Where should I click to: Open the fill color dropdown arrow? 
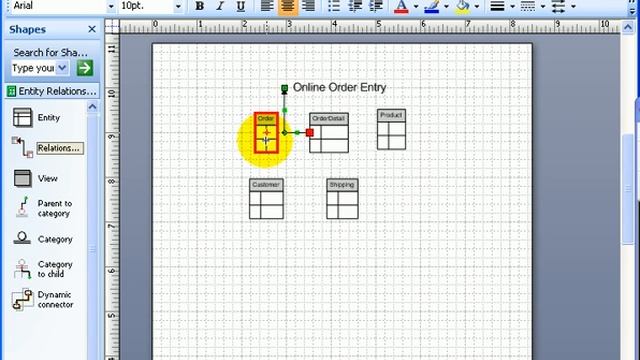[x=477, y=6]
